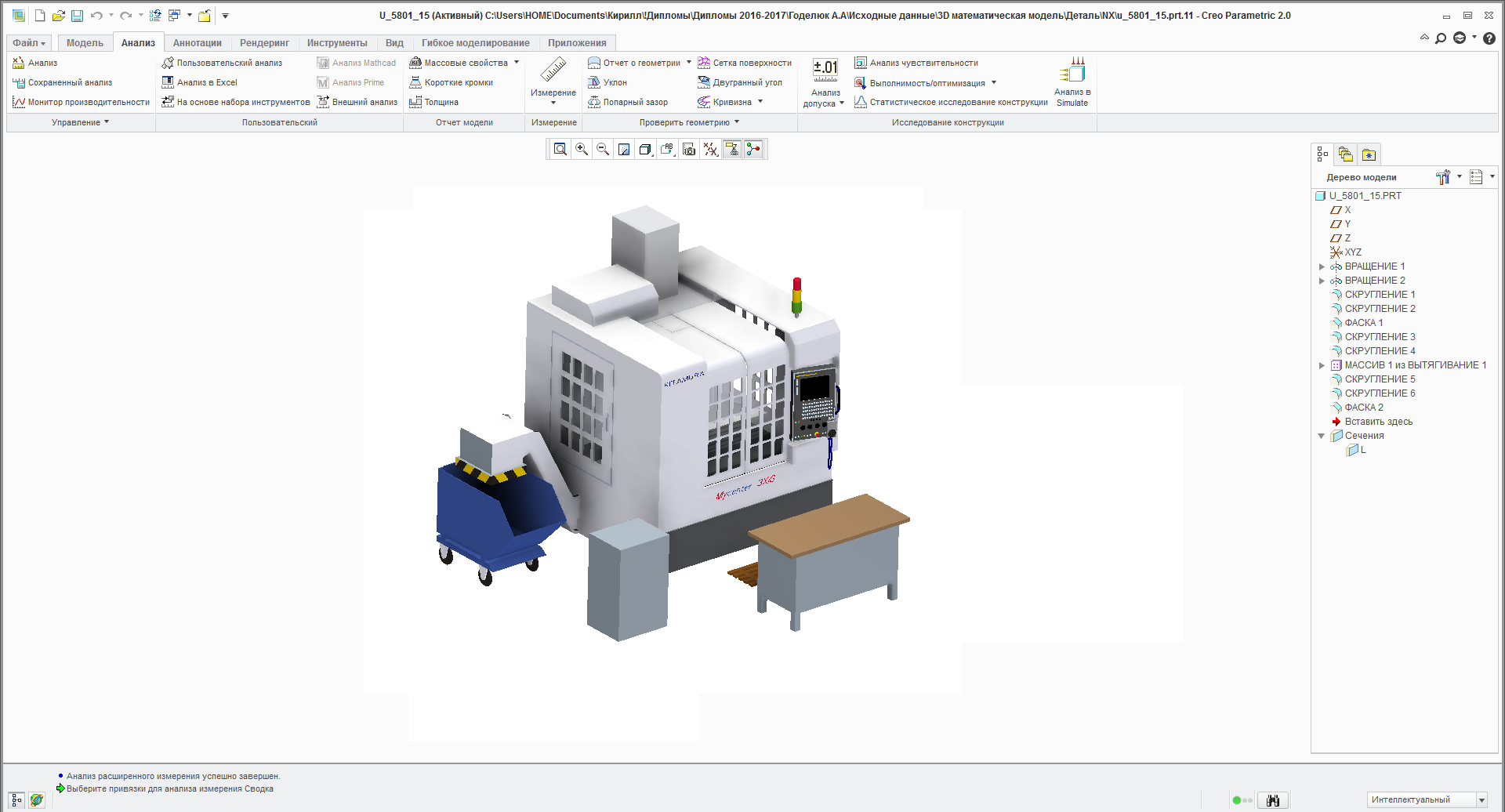The width and height of the screenshot is (1505, 812).
Task: Switch to the Инструменты tab
Action: pos(337,43)
